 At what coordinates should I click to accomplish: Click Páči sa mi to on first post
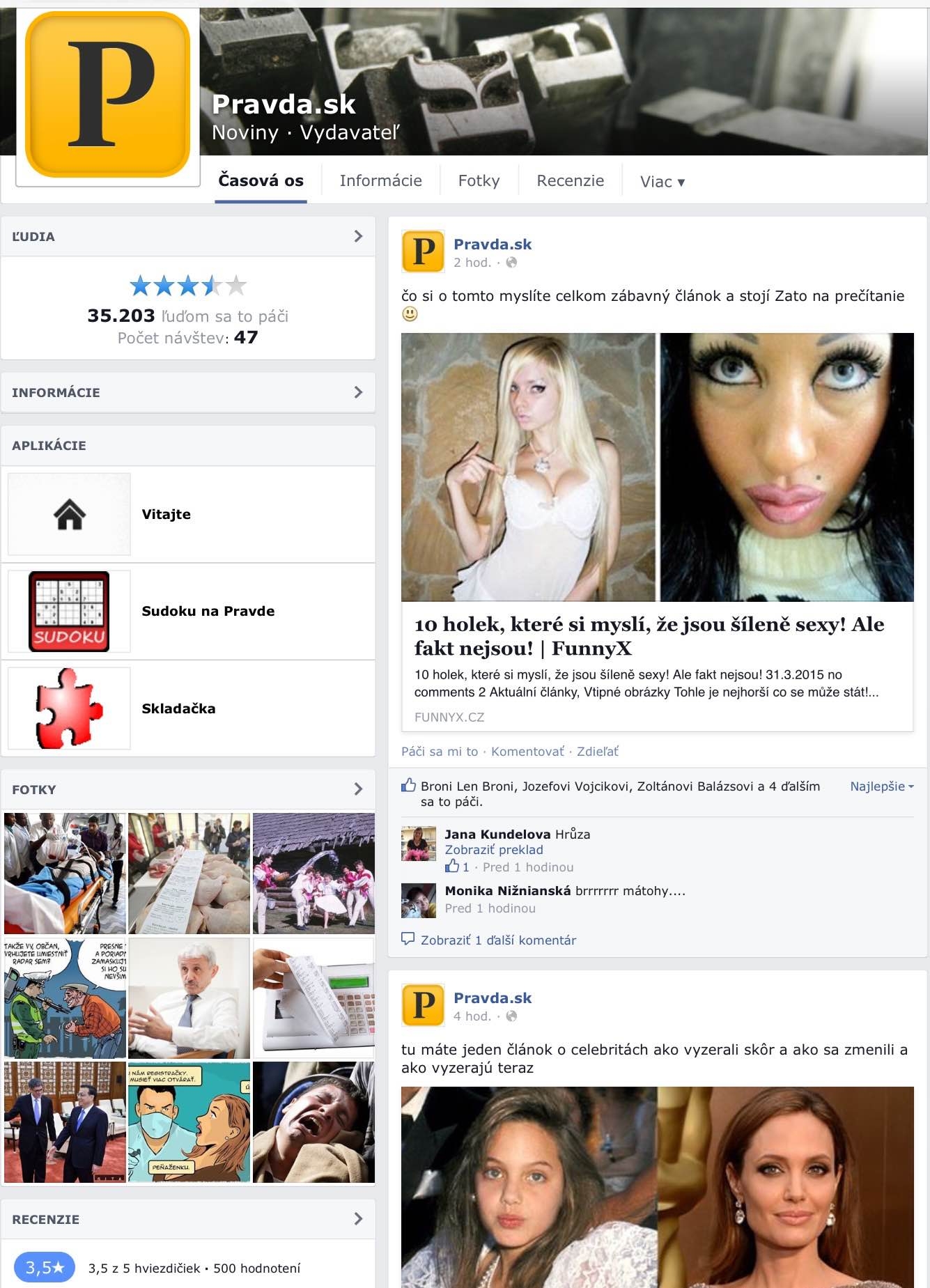tap(439, 752)
